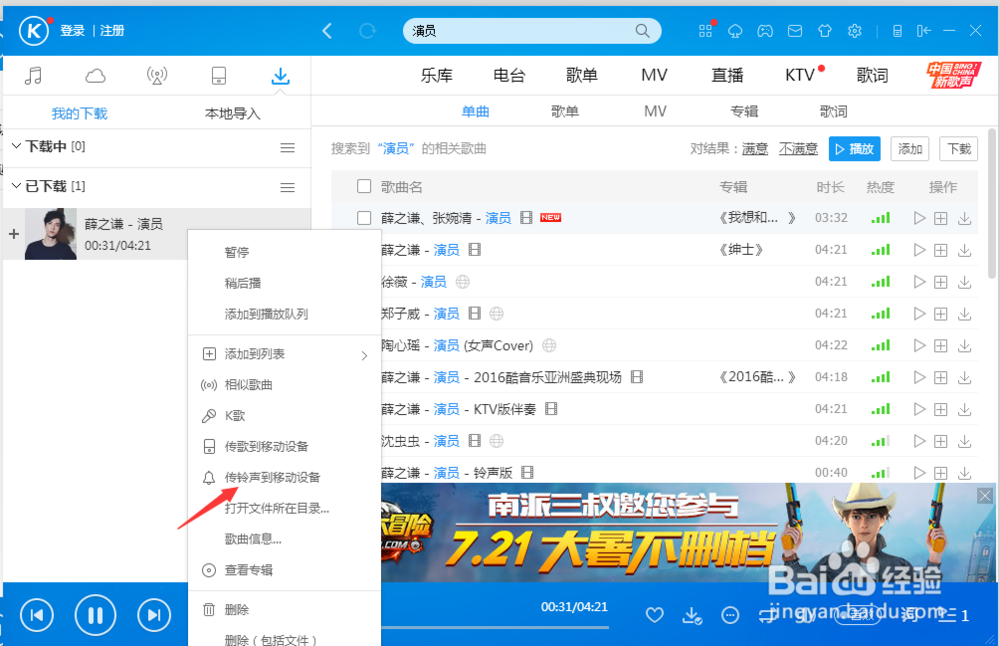Viewport: 1000px width, 646px height.
Task: Click the search input field
Action: [520, 31]
